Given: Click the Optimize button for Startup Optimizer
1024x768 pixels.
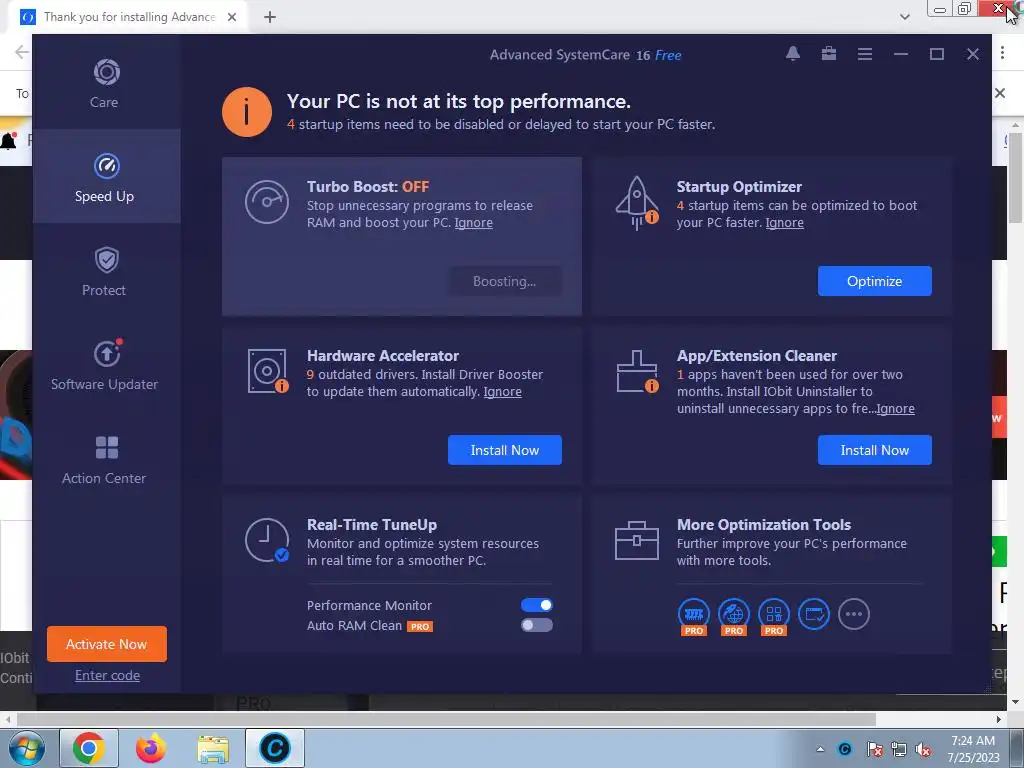Looking at the screenshot, I should (874, 281).
